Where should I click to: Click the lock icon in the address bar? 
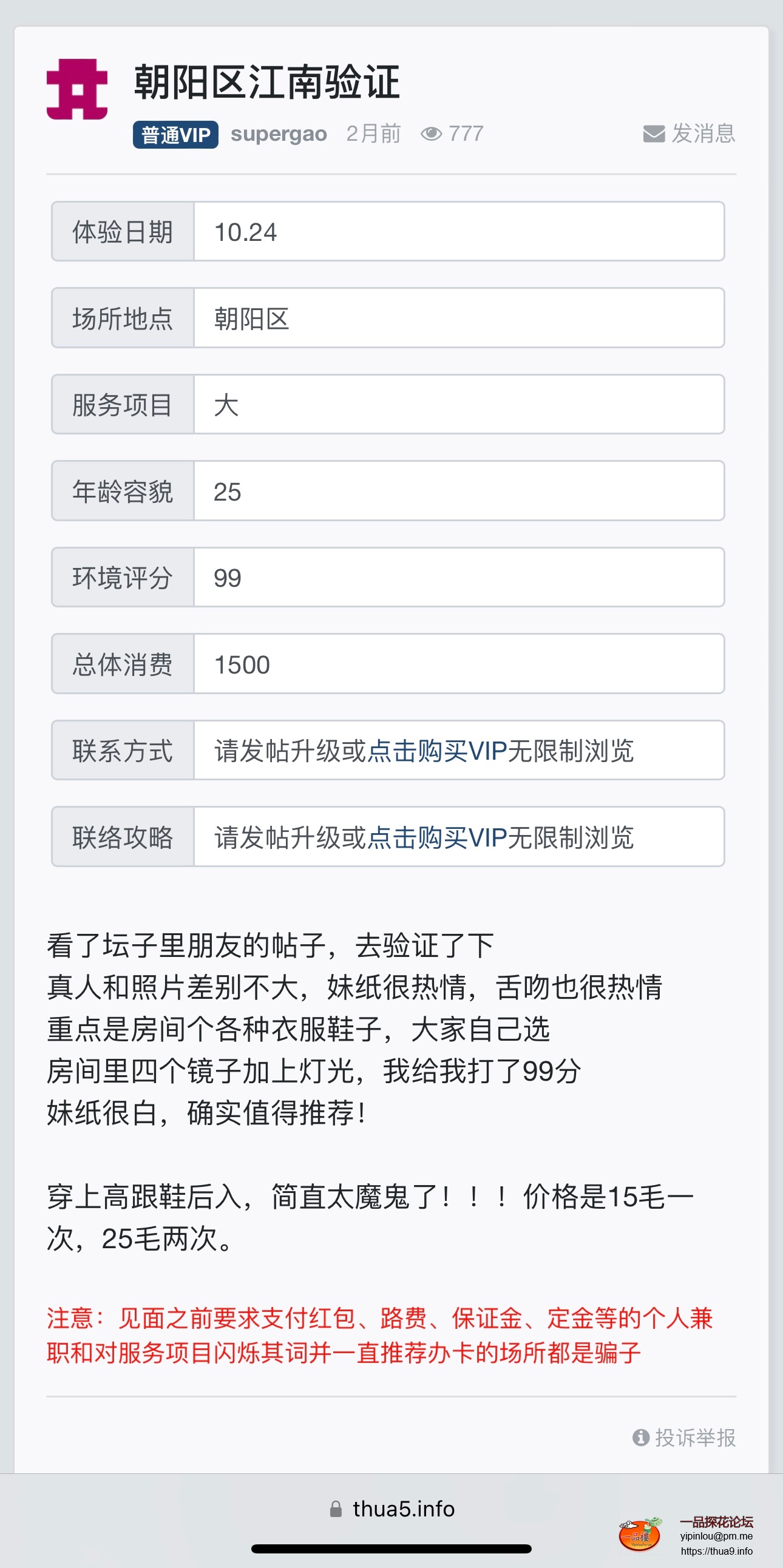[x=336, y=1509]
